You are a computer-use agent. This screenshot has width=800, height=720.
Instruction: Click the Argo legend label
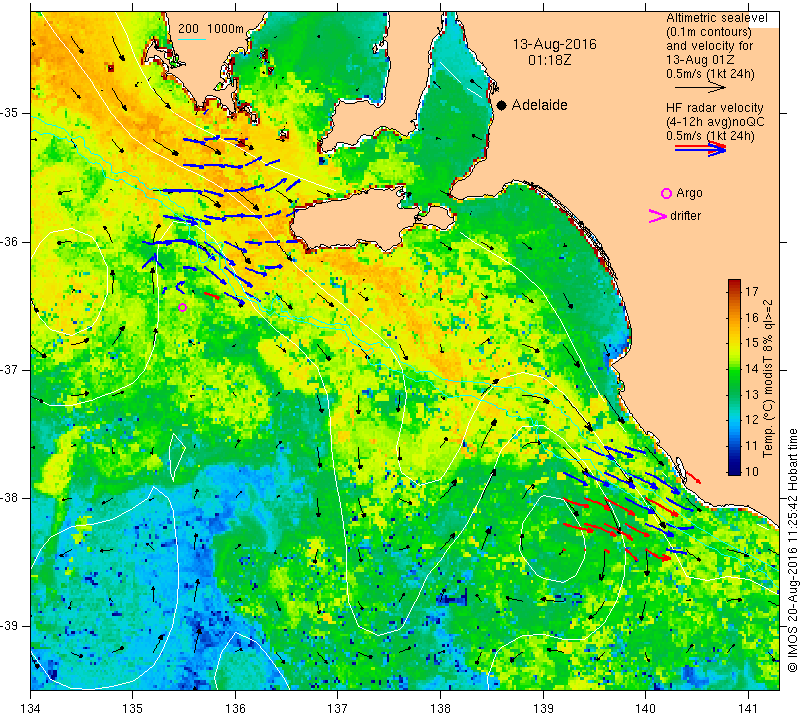pos(689,193)
